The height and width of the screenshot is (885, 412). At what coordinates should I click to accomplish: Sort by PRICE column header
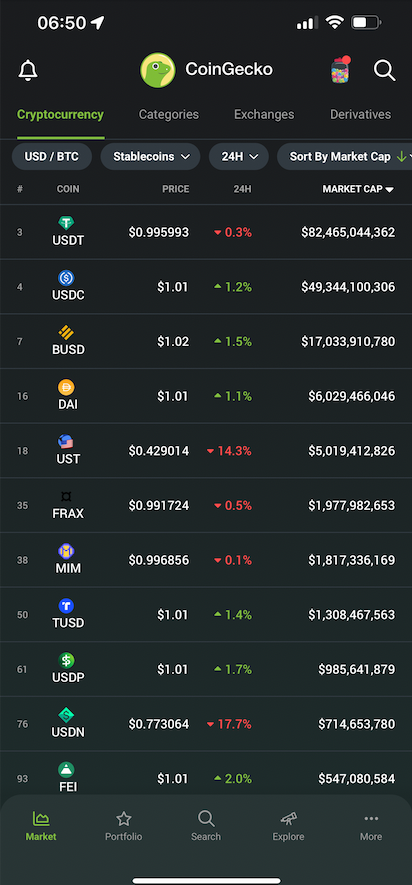pos(176,189)
